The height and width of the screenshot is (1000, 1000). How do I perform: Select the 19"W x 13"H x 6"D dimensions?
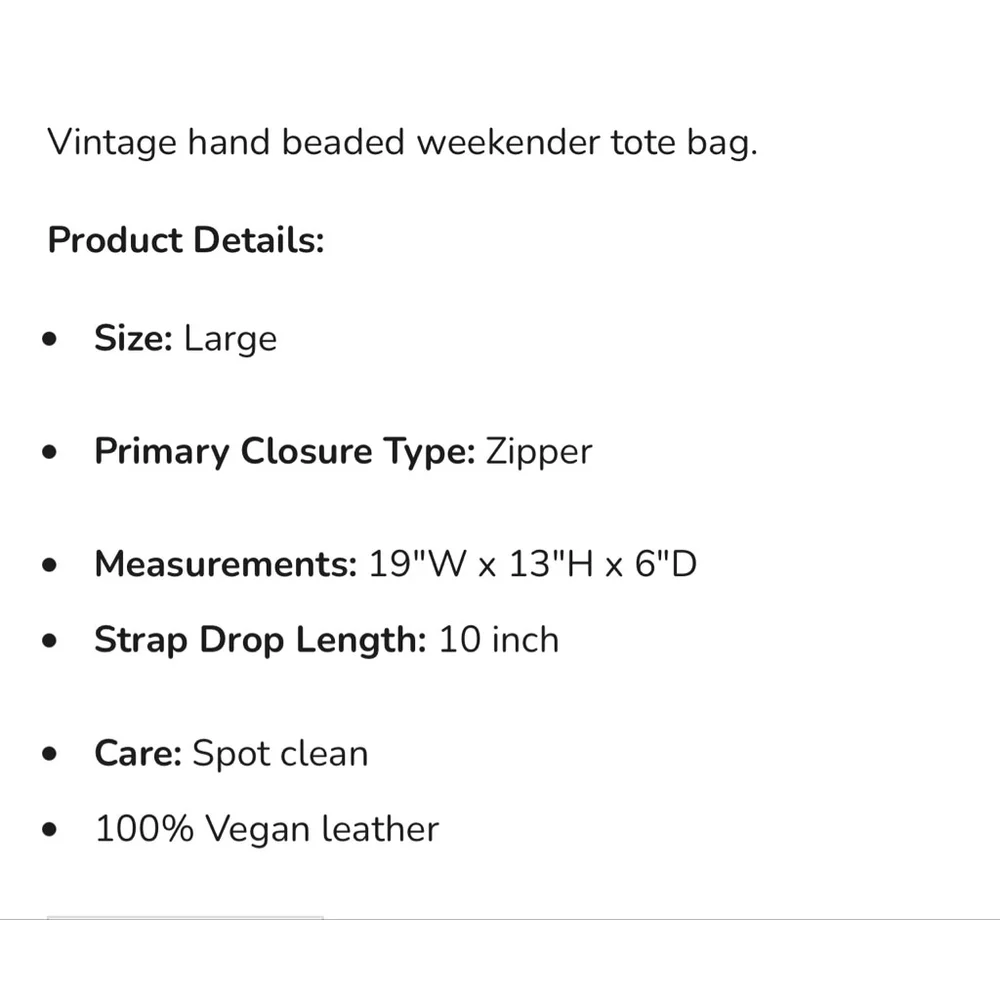point(533,564)
